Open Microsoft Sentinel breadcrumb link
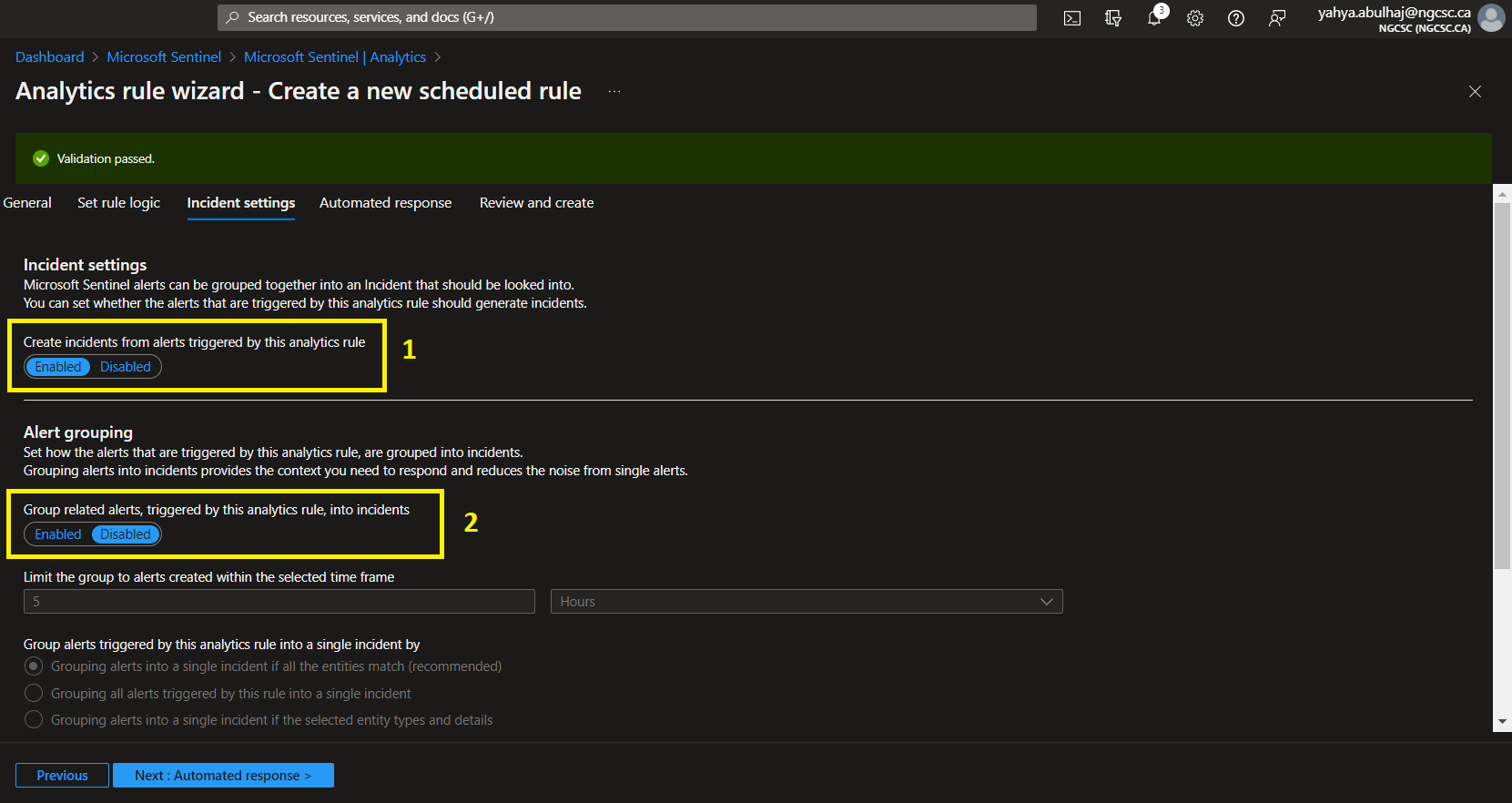This screenshot has height=803, width=1512. point(164,56)
